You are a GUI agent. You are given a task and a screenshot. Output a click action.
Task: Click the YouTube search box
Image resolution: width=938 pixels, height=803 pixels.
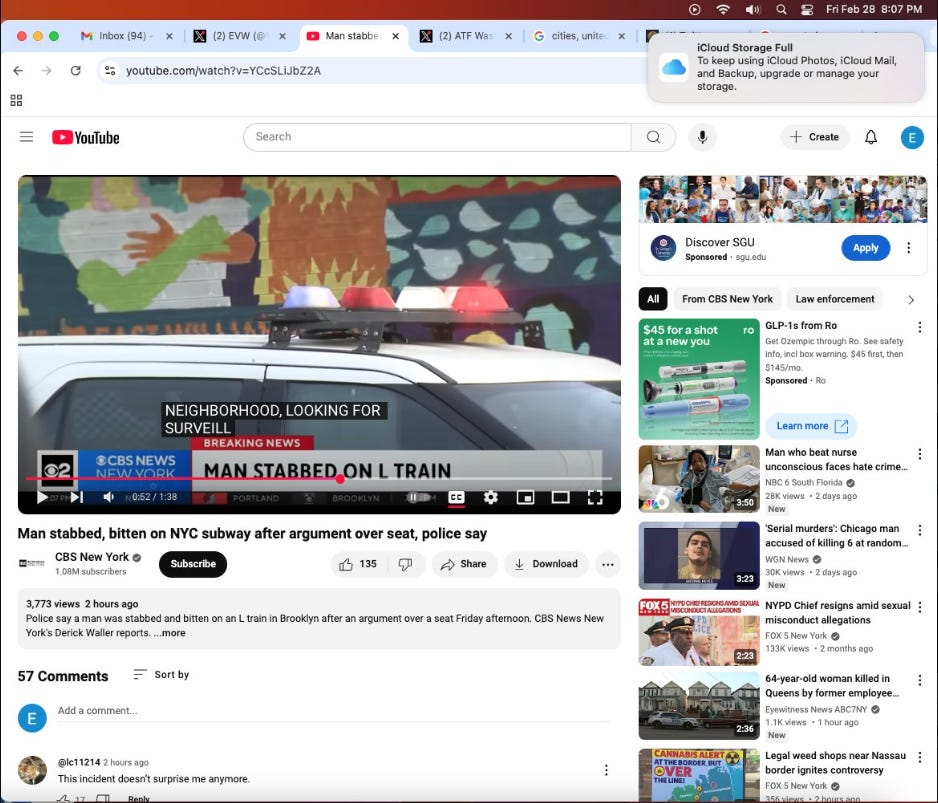coord(437,137)
